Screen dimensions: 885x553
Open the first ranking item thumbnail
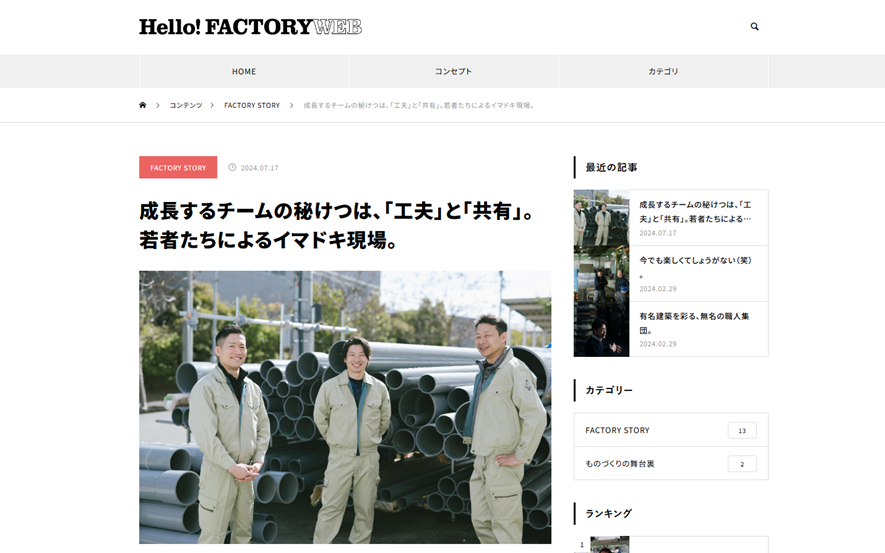point(610,545)
